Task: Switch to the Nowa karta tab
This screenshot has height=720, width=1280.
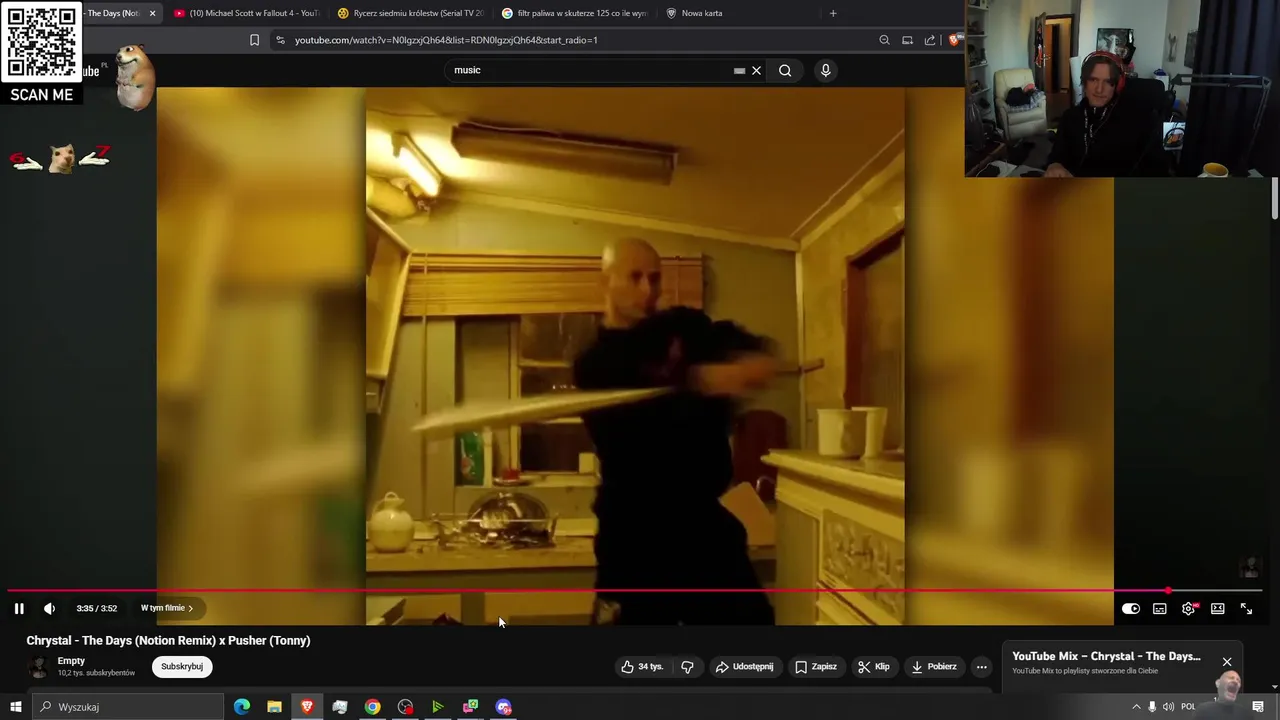Action: pyautogui.click(x=739, y=13)
